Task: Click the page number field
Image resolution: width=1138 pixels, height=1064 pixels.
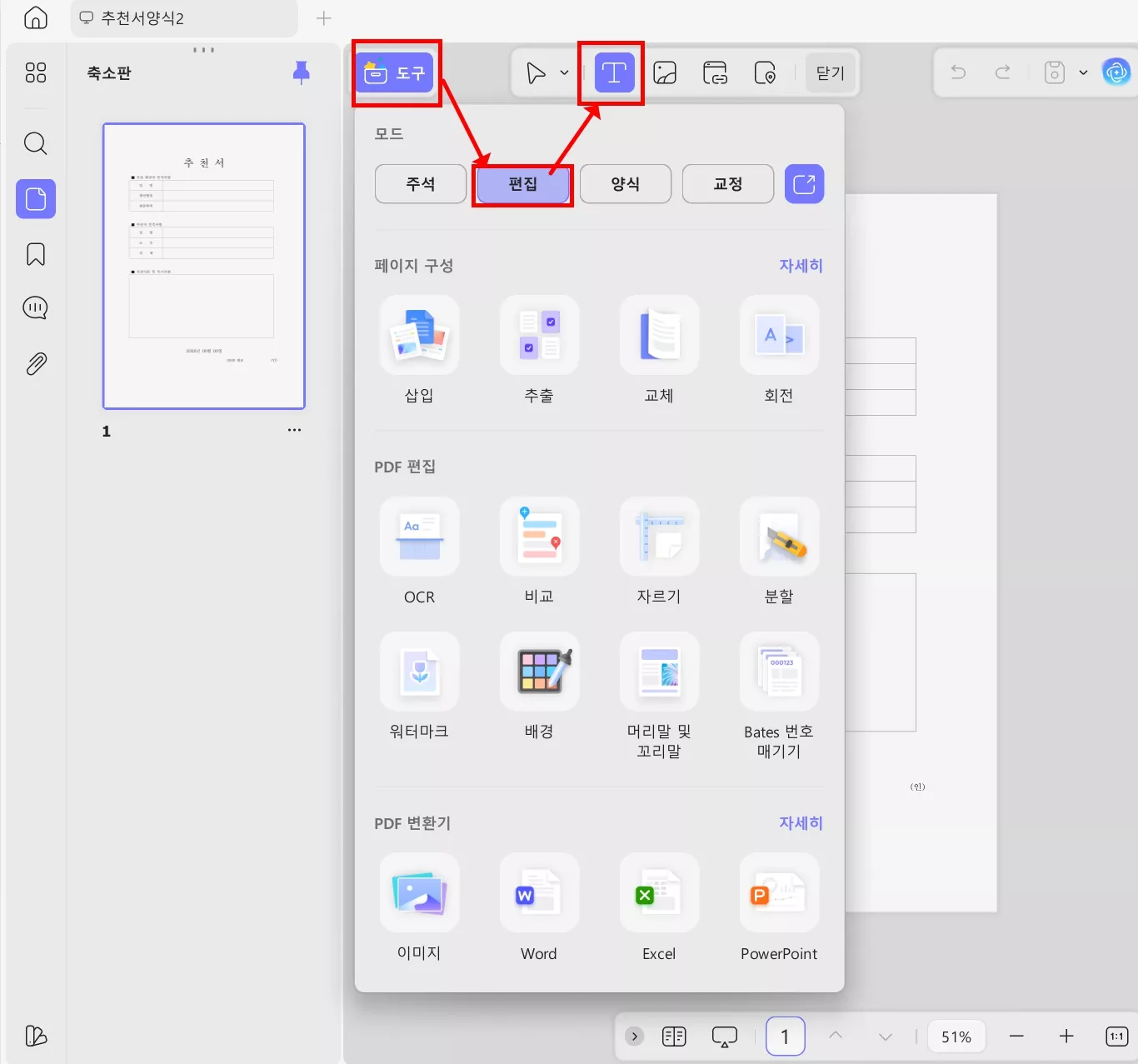Action: pos(785,1037)
